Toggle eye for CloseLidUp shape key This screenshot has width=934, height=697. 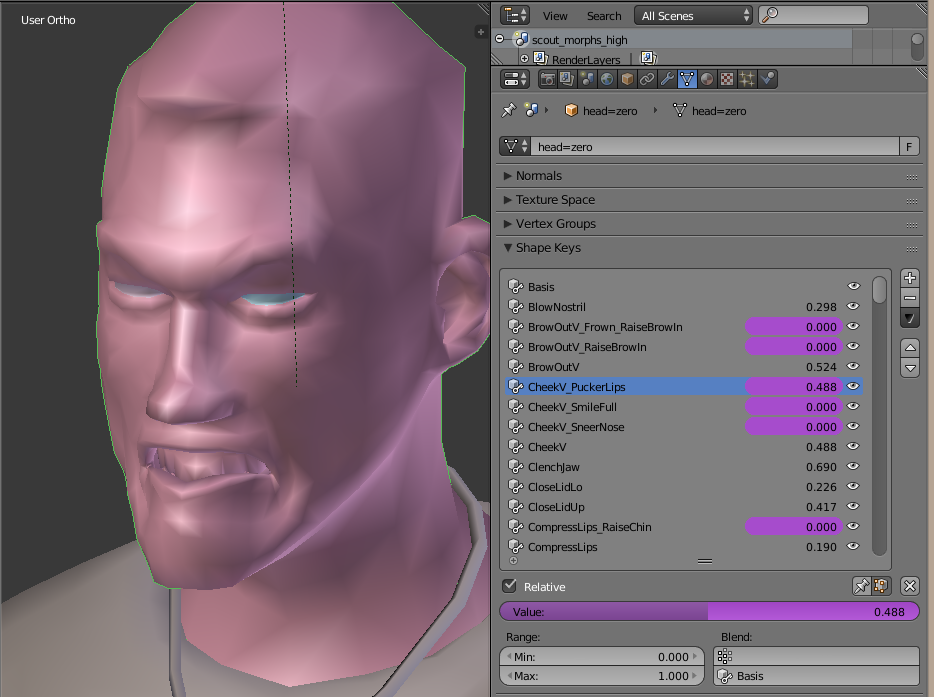click(x=854, y=506)
